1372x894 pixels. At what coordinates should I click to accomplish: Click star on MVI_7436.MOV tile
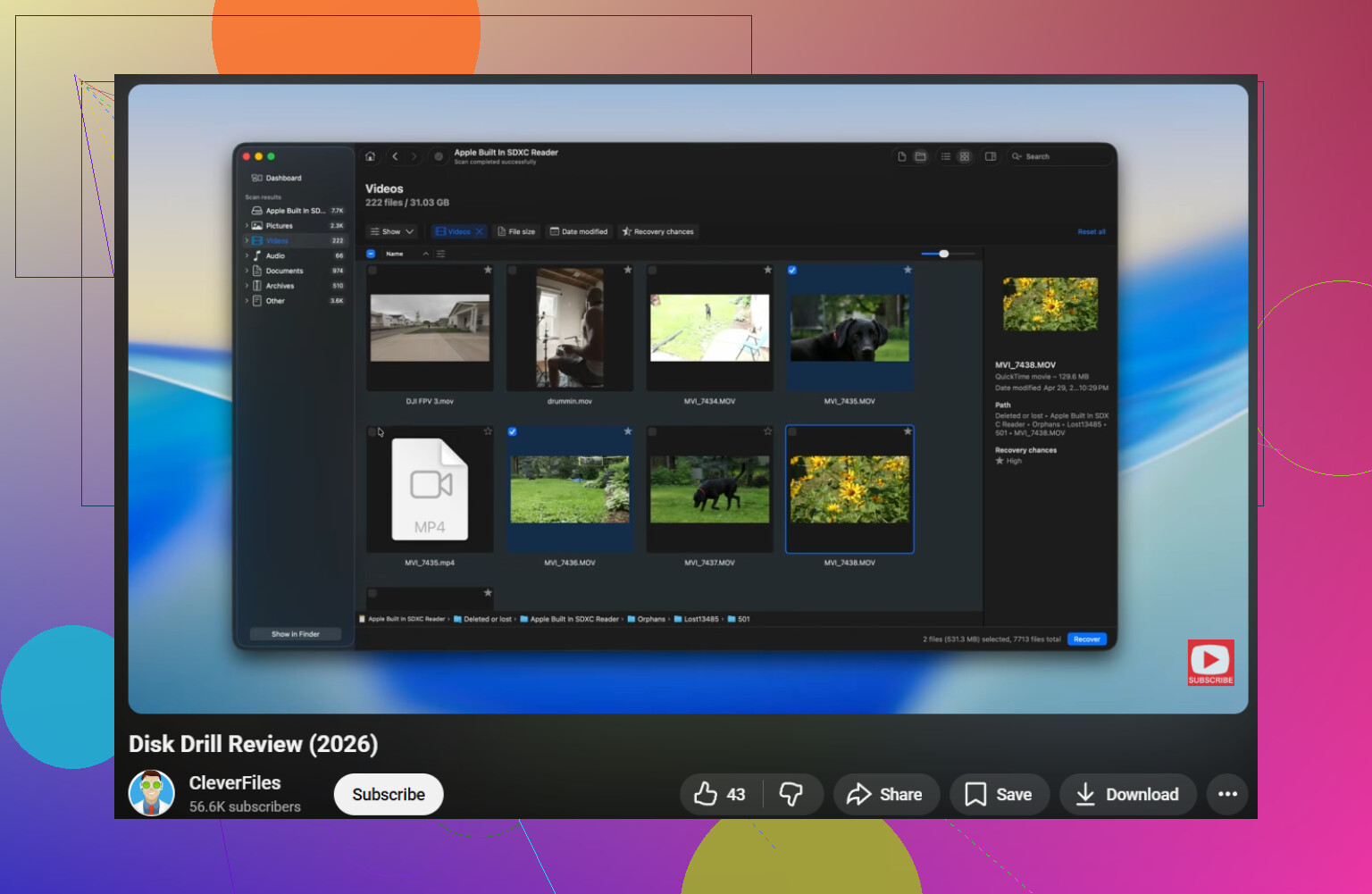tap(628, 431)
